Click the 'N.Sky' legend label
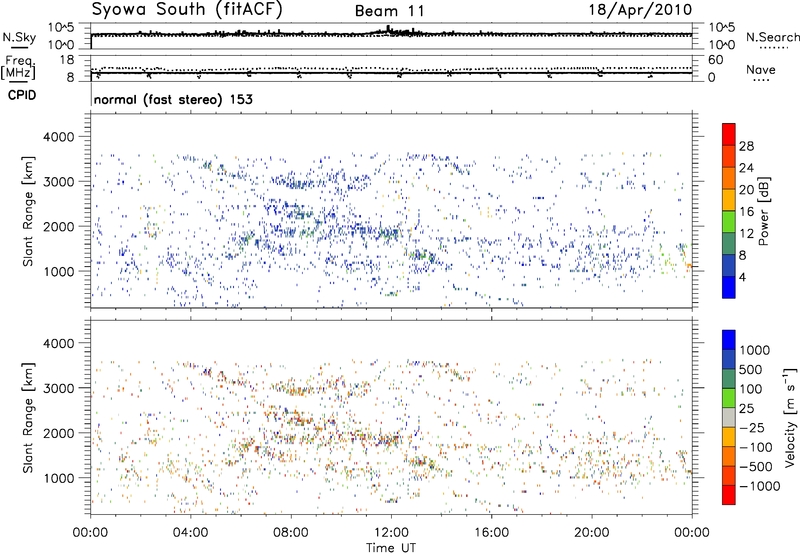 click(x=19, y=37)
